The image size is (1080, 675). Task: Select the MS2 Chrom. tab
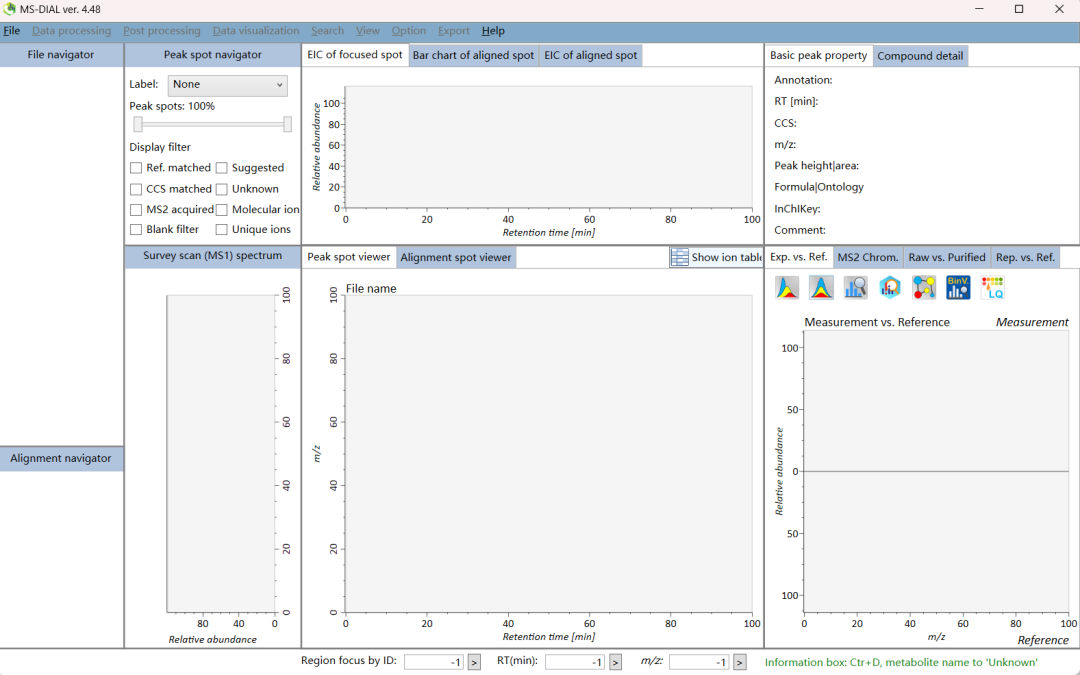[x=868, y=258]
